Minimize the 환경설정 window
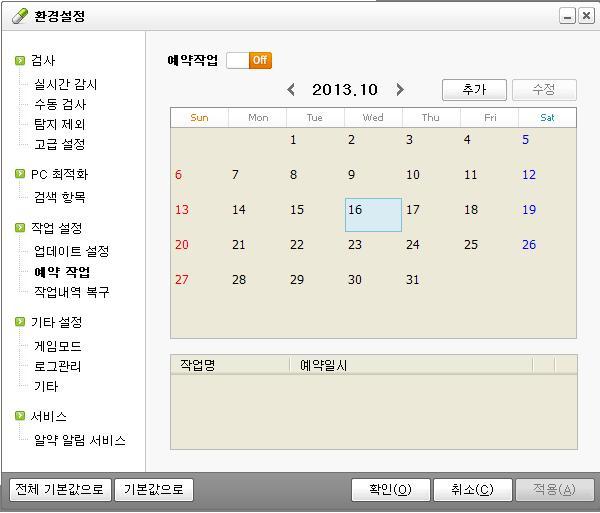600x513 pixels. coord(567,16)
